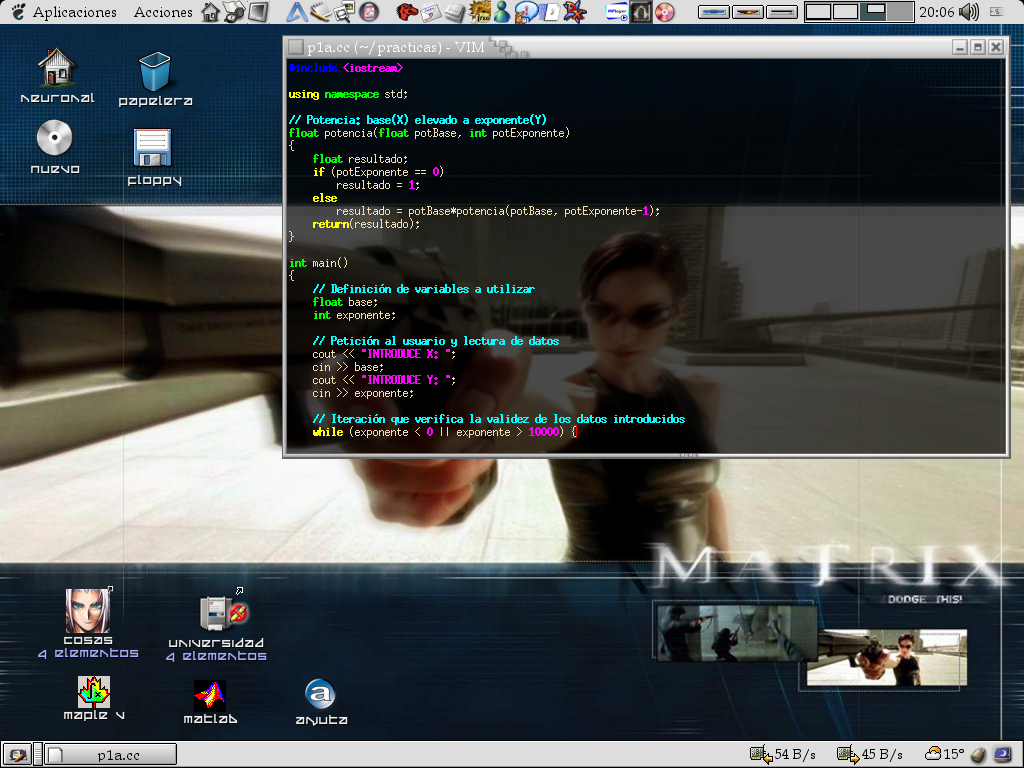
Task: Click the 'float base;' declaration
Action: coord(345,302)
